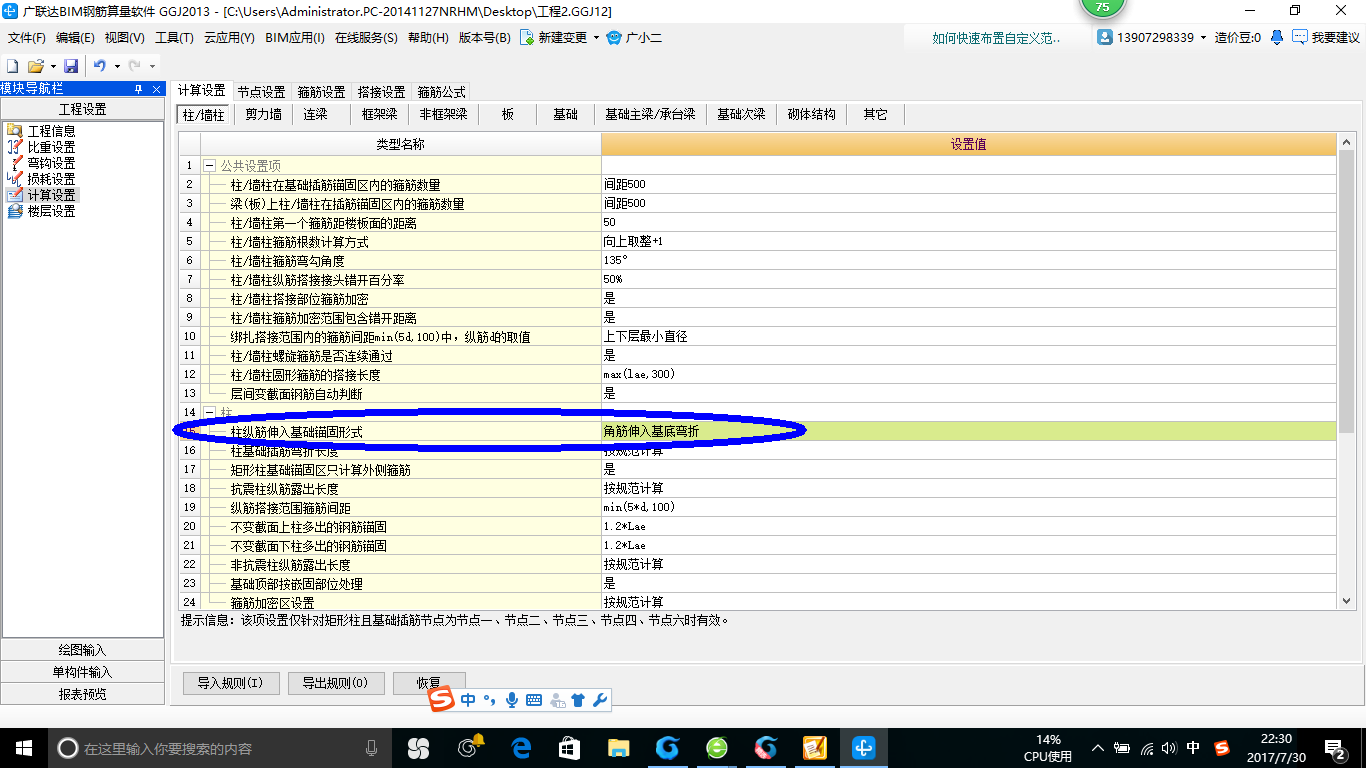Select the 剪力墙 sub-tab

[263, 114]
